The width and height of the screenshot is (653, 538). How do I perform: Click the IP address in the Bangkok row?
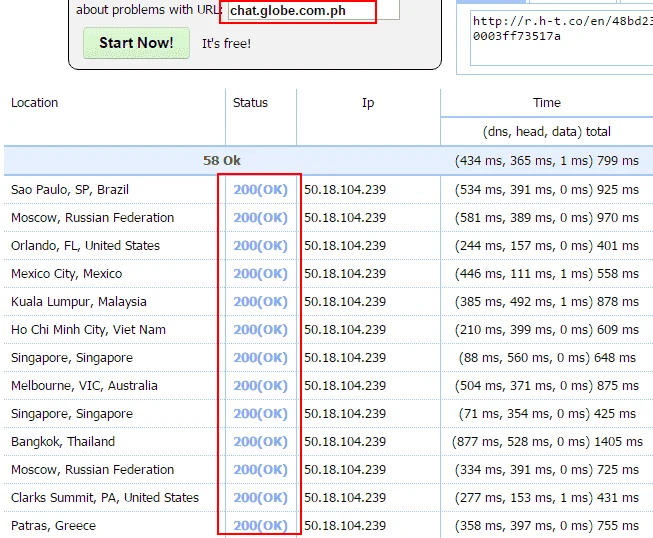click(345, 441)
